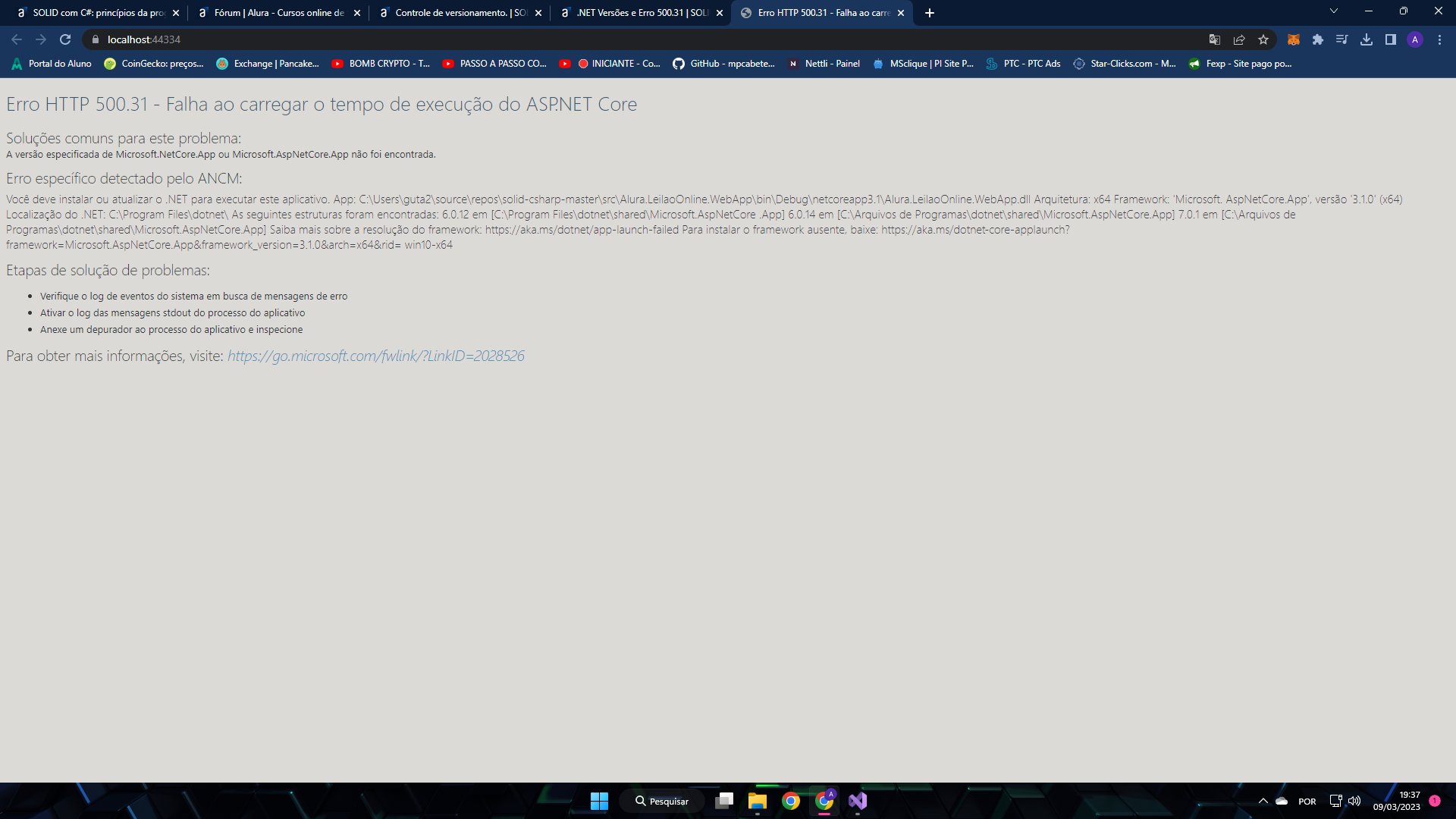Expand the tab search chevron
Screen dimensions: 1456x819
[x=1334, y=11]
